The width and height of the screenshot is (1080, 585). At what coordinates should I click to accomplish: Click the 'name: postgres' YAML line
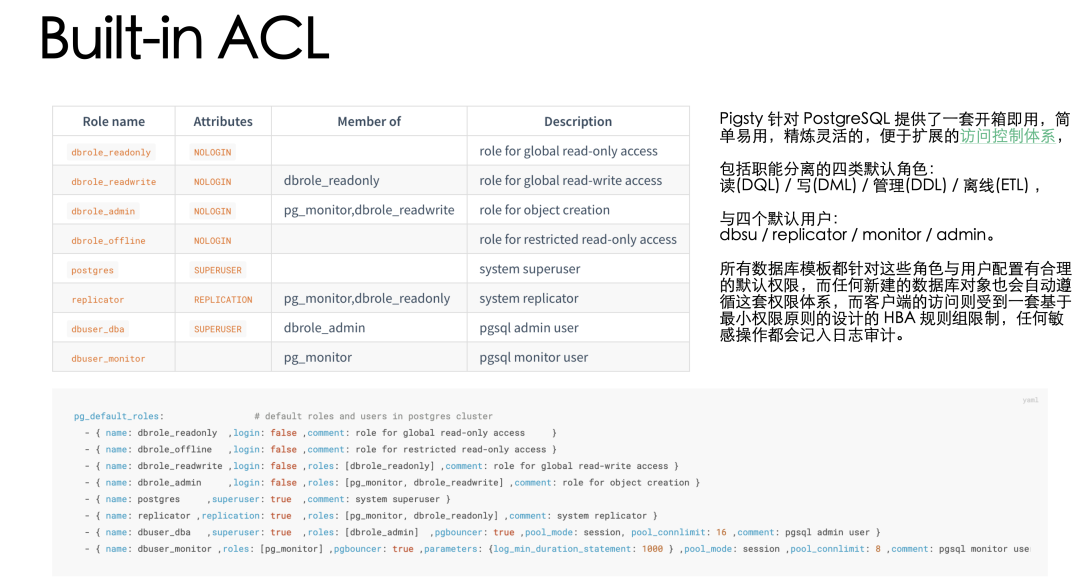click(x=267, y=499)
